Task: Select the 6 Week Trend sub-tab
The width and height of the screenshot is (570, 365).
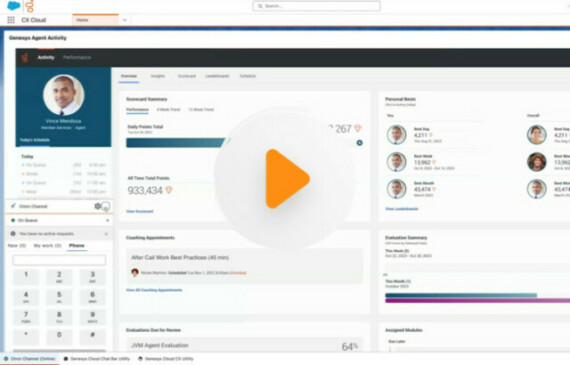Action: tap(168, 109)
